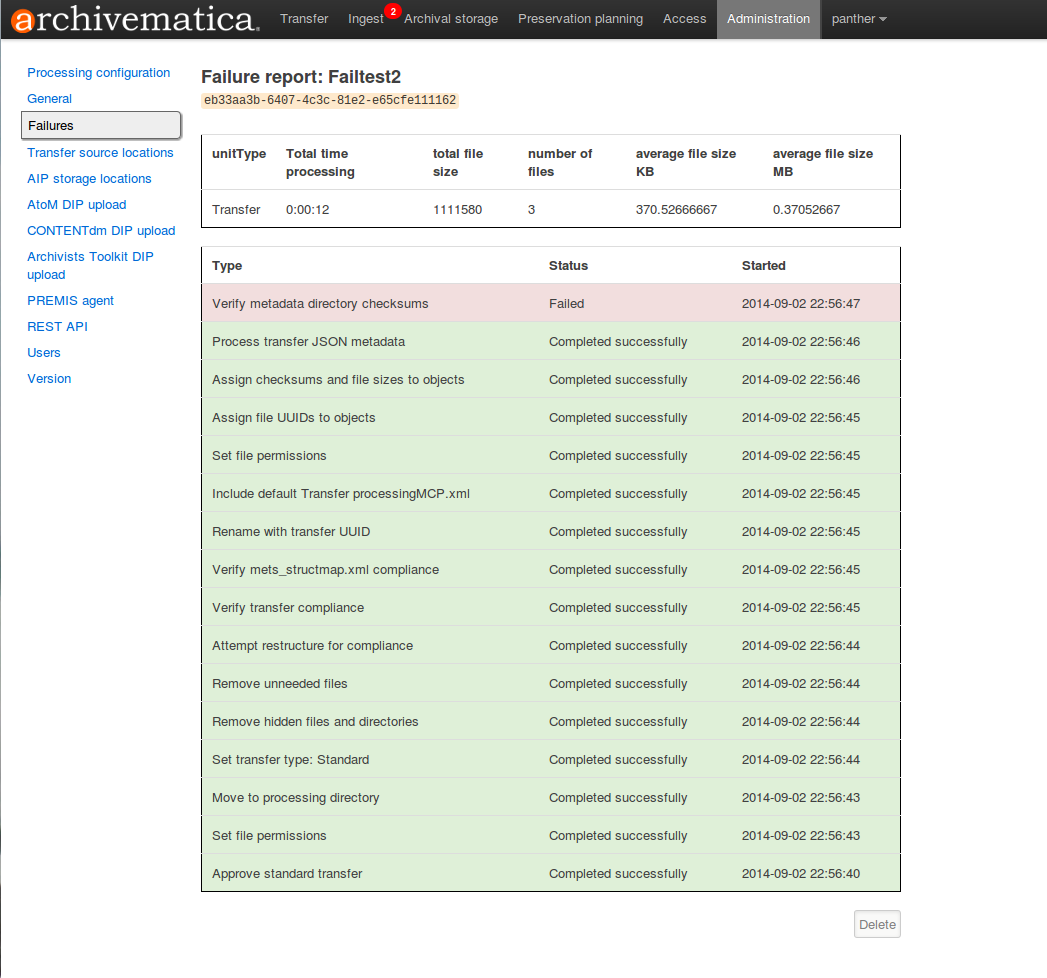Select Failures in the sidebar
This screenshot has width=1047, height=978.
click(100, 126)
